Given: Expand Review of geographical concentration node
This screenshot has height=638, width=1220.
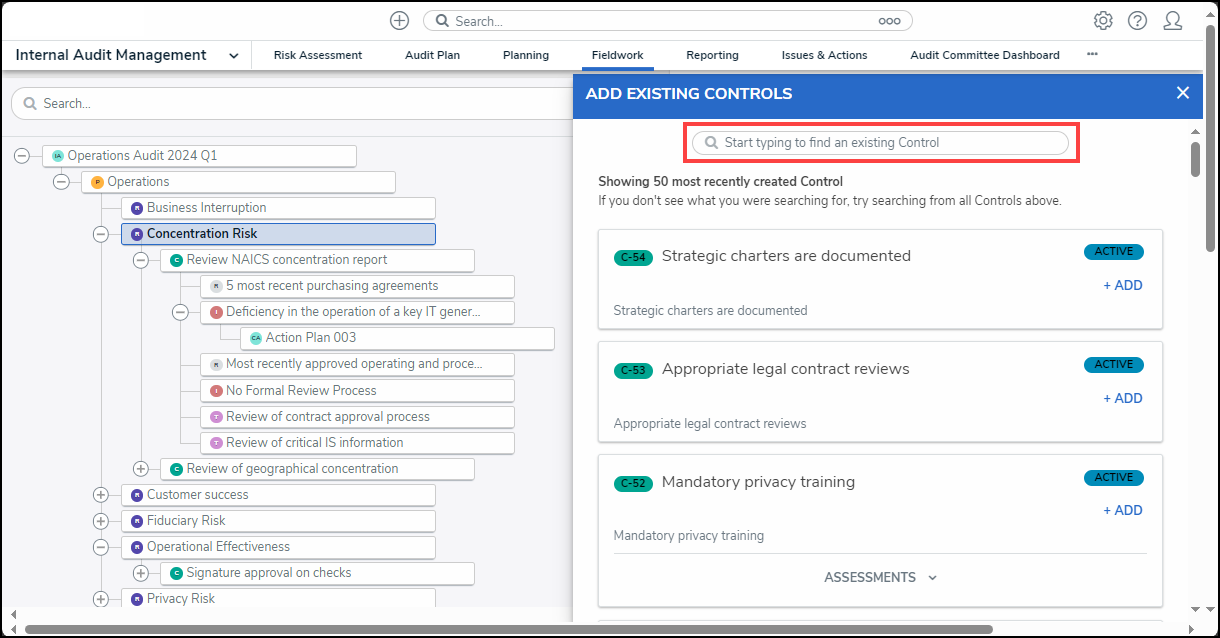Looking at the screenshot, I should pos(140,469).
